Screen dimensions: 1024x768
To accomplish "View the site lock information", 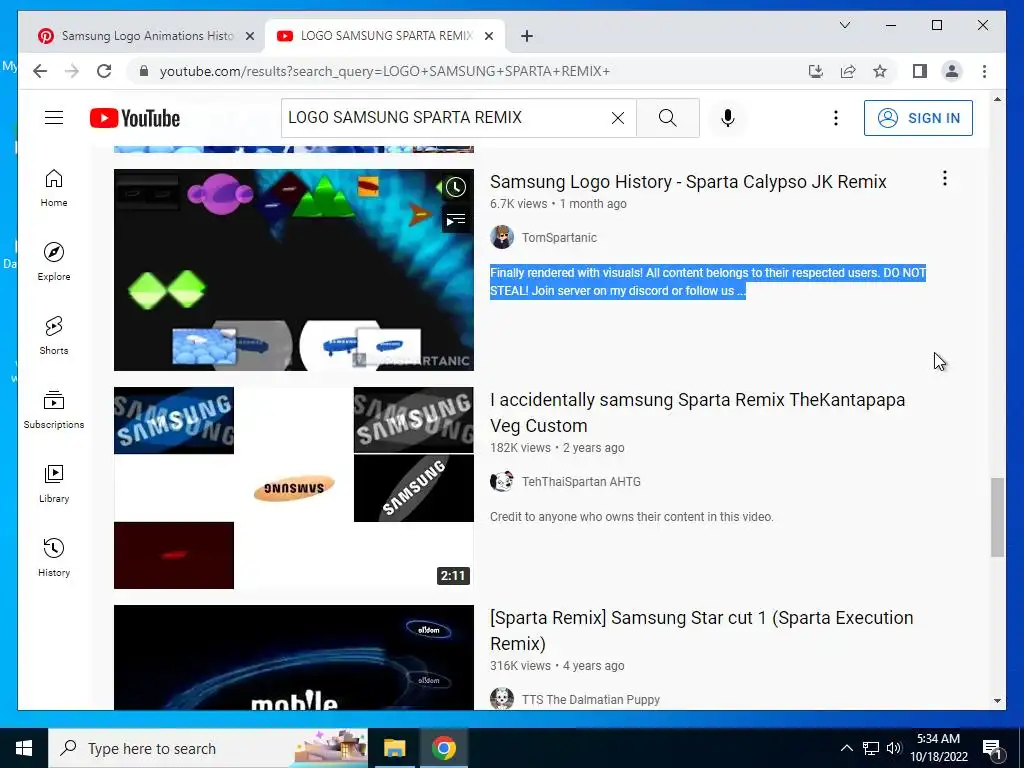I will [x=144, y=71].
